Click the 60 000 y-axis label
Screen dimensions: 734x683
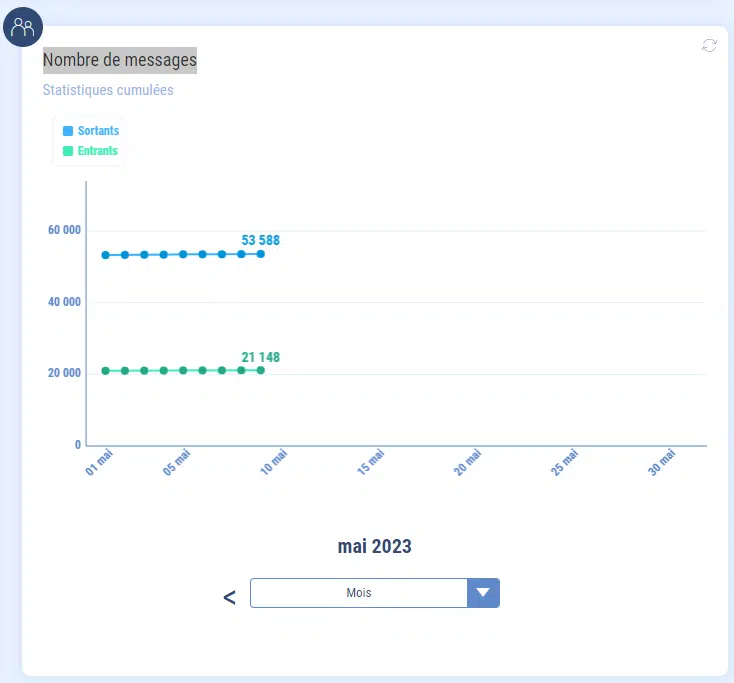coord(64,230)
